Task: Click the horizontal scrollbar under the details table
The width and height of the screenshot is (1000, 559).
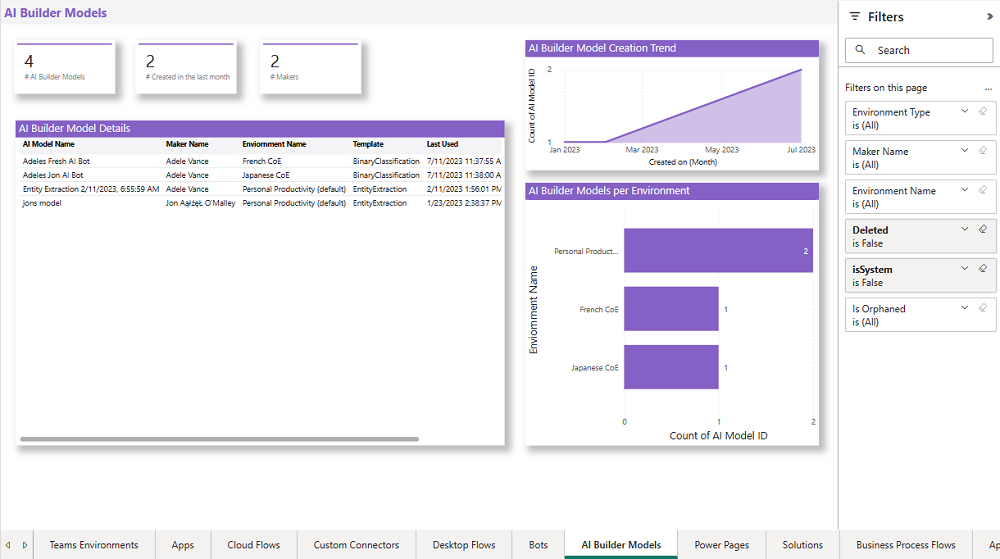Action: click(x=219, y=439)
